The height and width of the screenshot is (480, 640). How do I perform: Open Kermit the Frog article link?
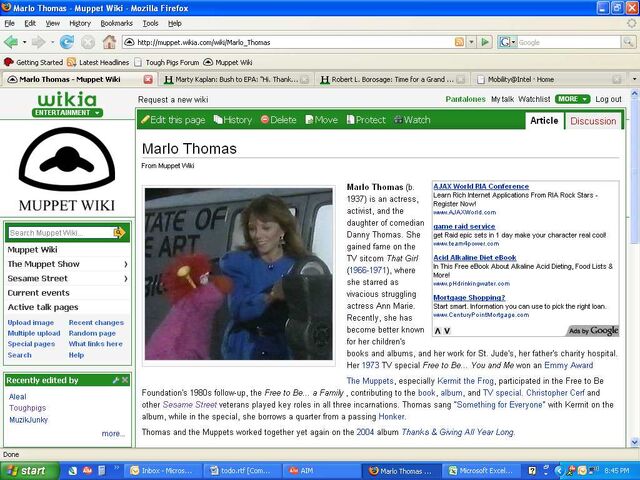465,381
